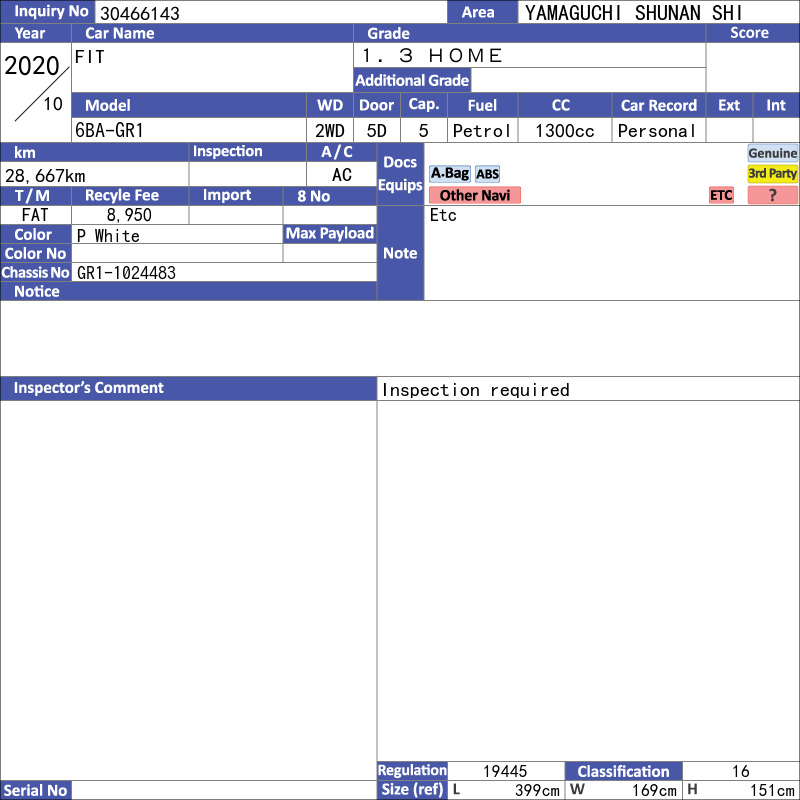This screenshot has height=800, width=800.
Task: Click the length 399cm value
Action: (537, 790)
